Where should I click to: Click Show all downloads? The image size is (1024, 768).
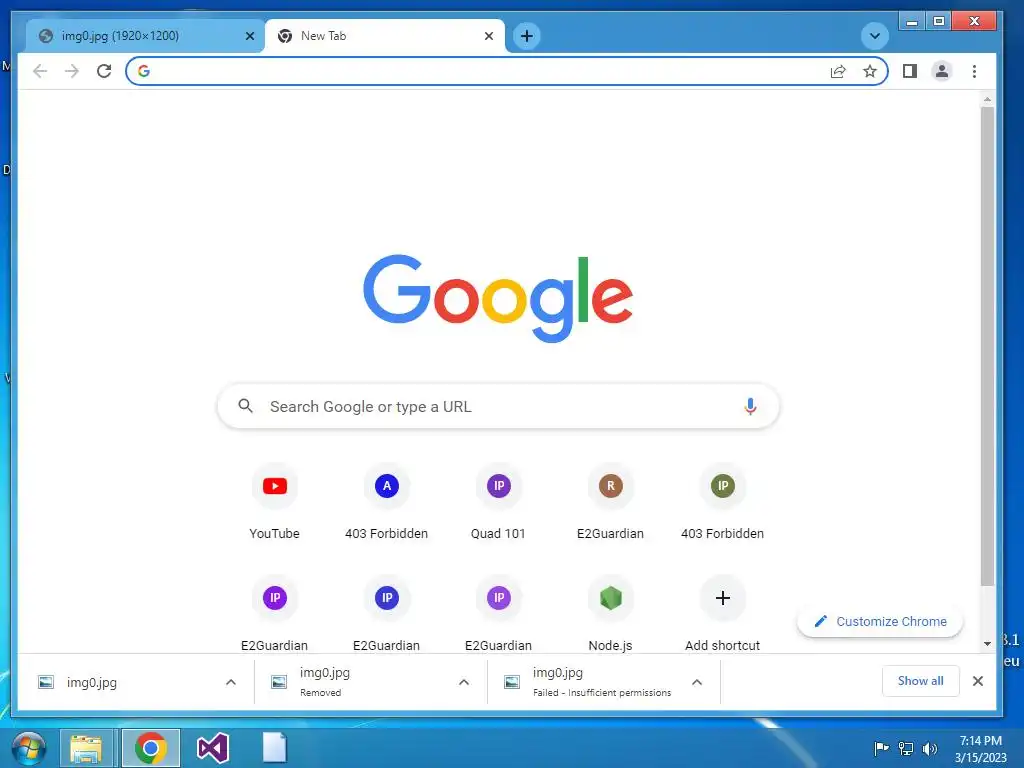point(920,681)
